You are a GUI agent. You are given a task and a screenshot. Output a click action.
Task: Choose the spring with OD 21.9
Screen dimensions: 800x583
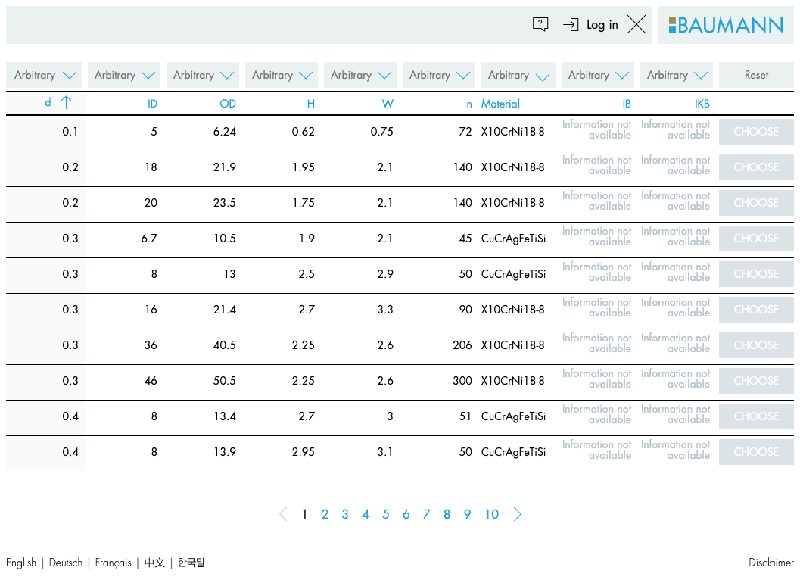click(x=756, y=167)
